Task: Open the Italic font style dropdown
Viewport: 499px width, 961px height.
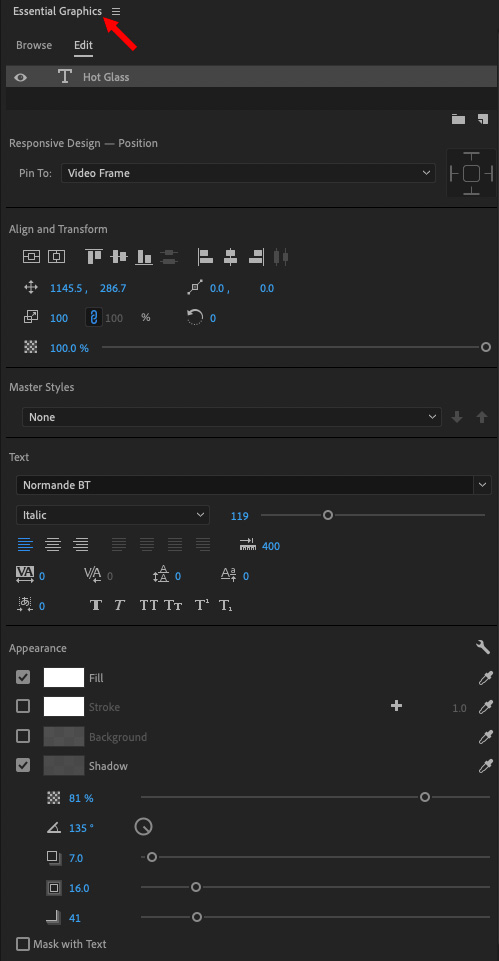Action: (x=113, y=515)
